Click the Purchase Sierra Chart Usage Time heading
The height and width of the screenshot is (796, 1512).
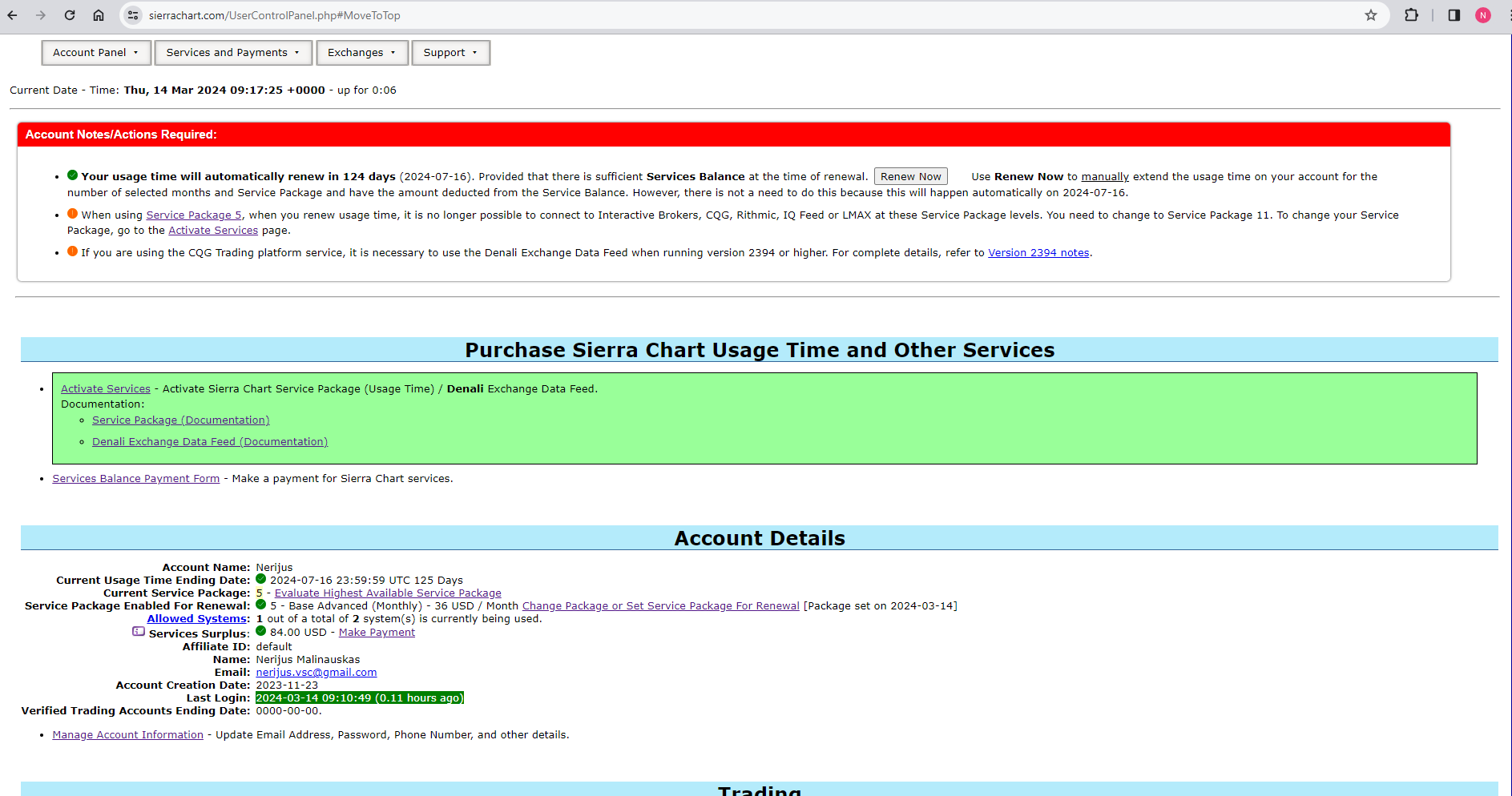[760, 350]
